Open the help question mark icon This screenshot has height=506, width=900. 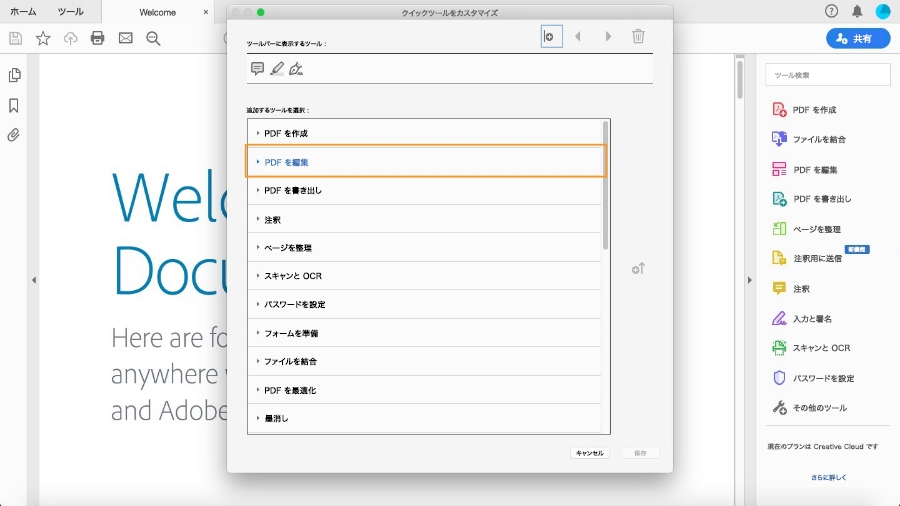(831, 11)
